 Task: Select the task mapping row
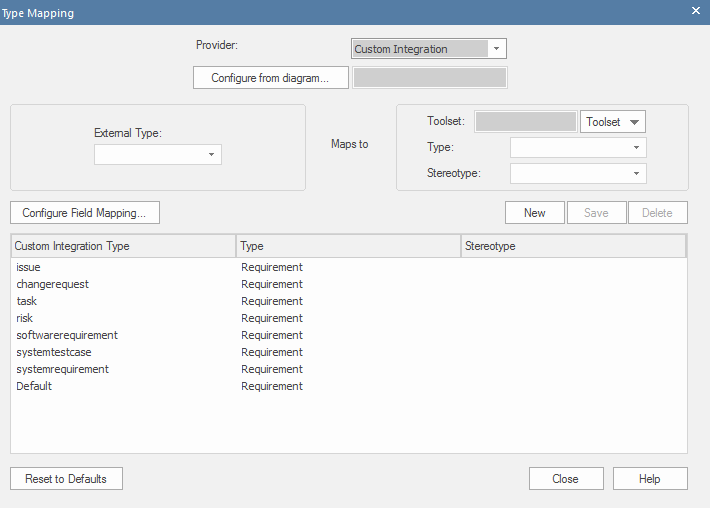pyautogui.click(x=349, y=301)
